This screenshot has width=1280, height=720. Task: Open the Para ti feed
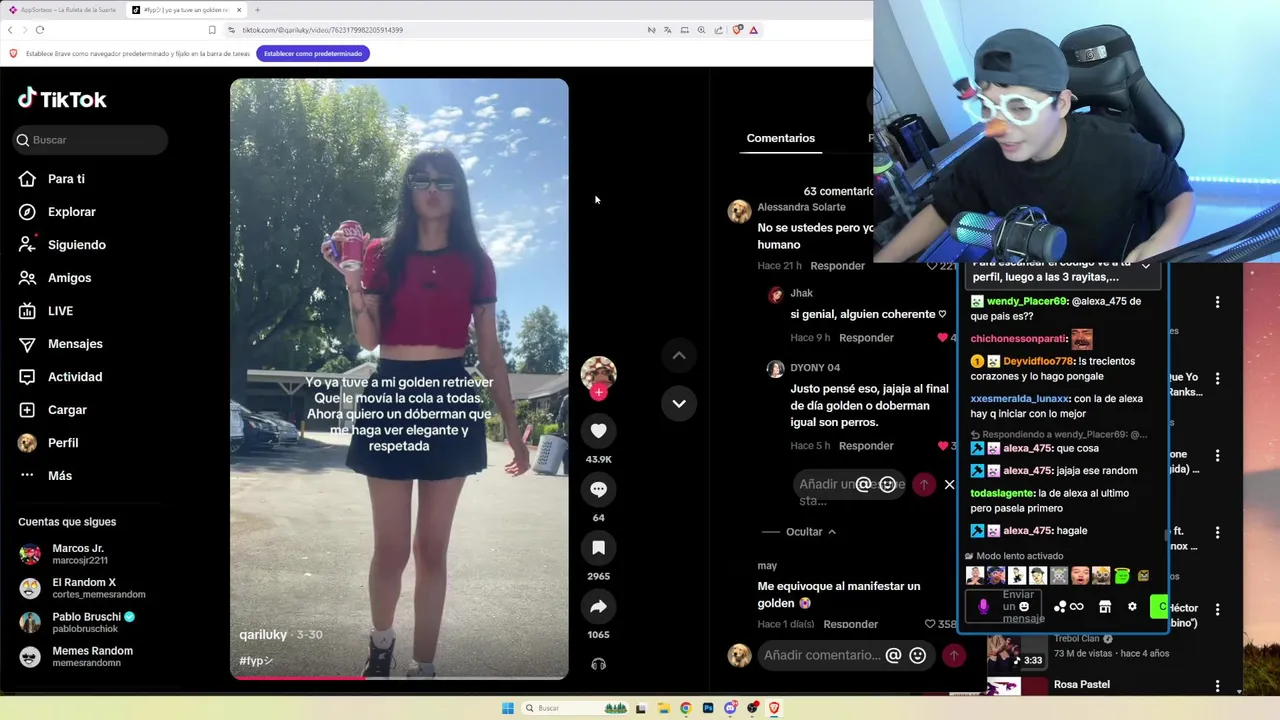(52, 179)
